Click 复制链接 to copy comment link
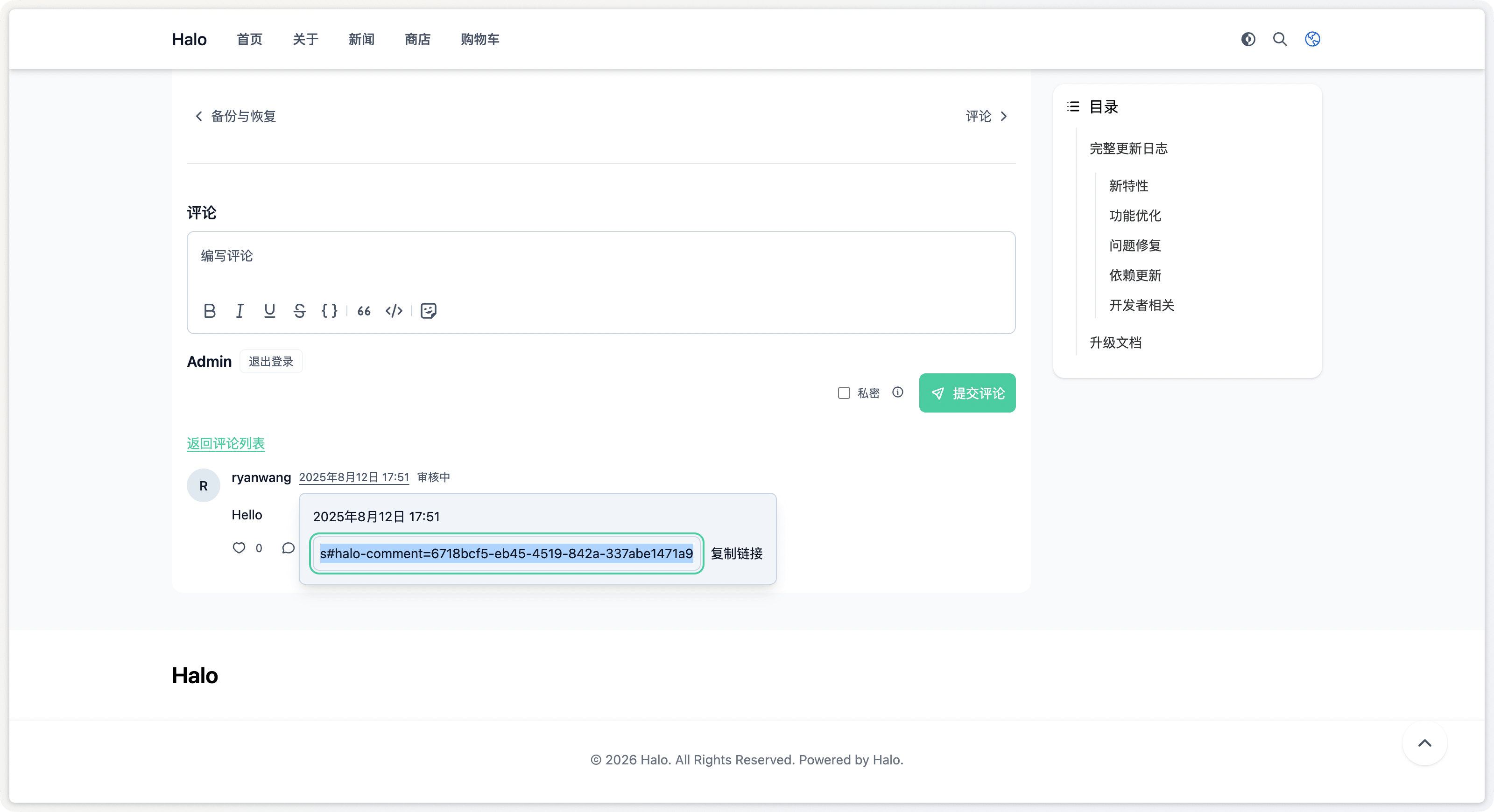1494x812 pixels. pos(737,553)
